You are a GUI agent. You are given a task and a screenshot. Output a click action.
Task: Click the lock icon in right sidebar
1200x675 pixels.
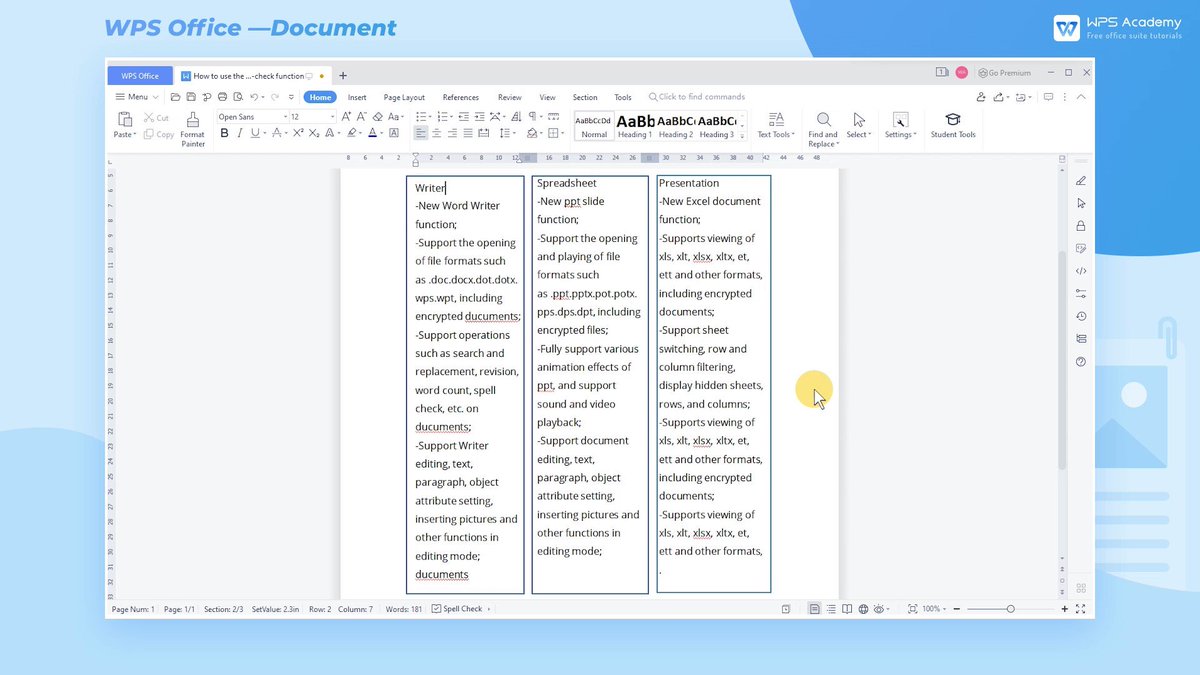click(1081, 226)
